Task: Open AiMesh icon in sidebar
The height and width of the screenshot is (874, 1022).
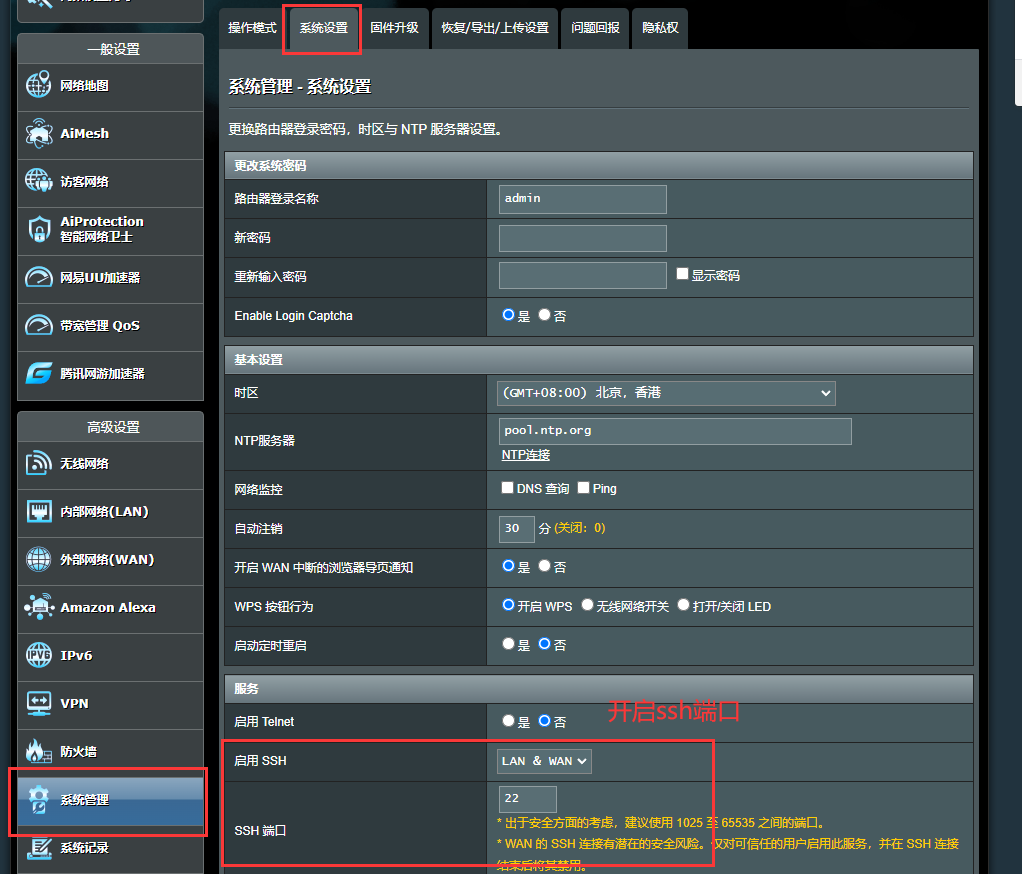Action: 38,133
